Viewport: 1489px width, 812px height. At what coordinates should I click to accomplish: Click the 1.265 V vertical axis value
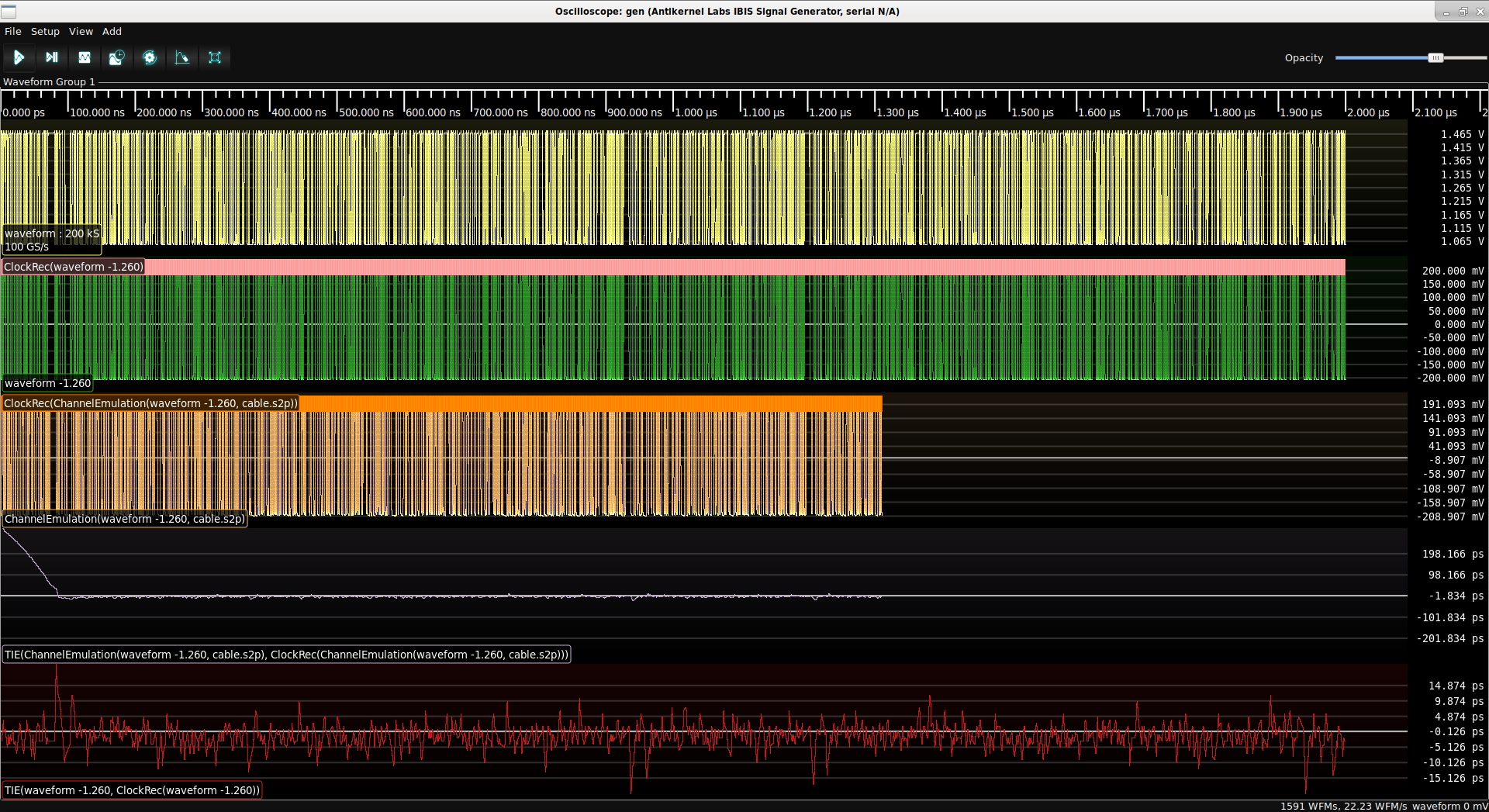click(x=1462, y=188)
